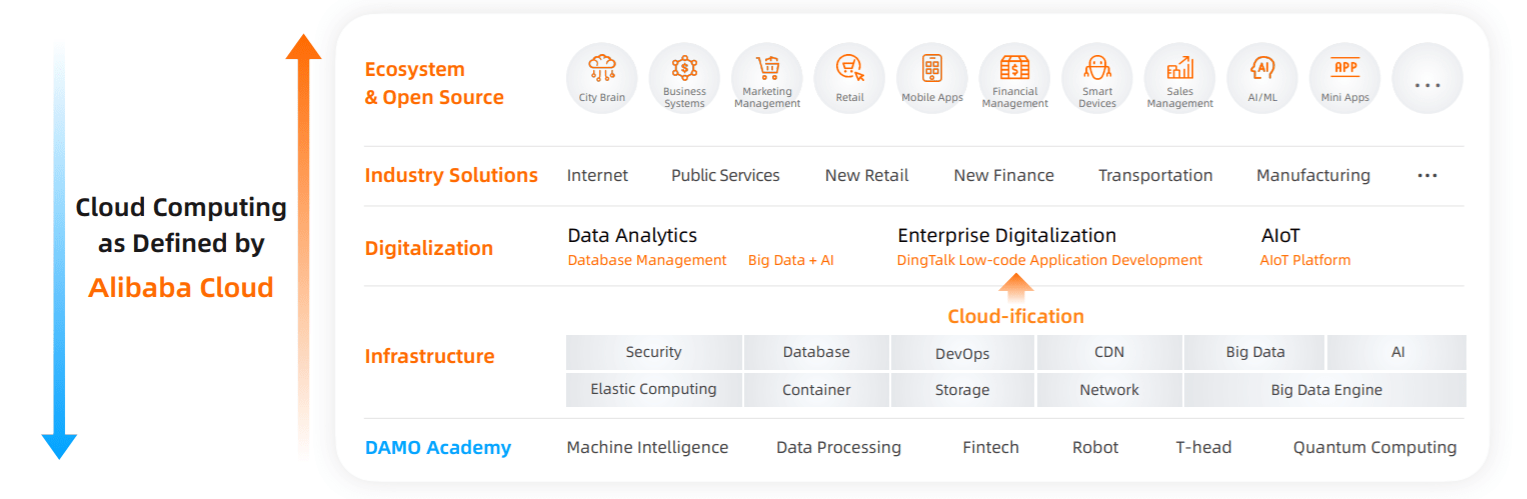Open the Marketing Management icon
This screenshot has width=1527, height=499.
point(767,79)
